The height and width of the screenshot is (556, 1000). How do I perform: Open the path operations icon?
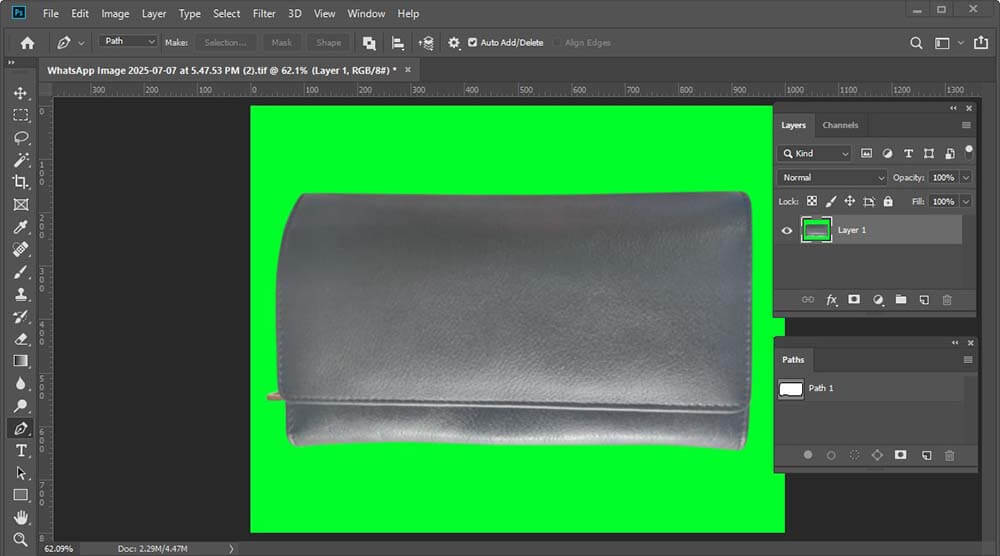tap(369, 43)
